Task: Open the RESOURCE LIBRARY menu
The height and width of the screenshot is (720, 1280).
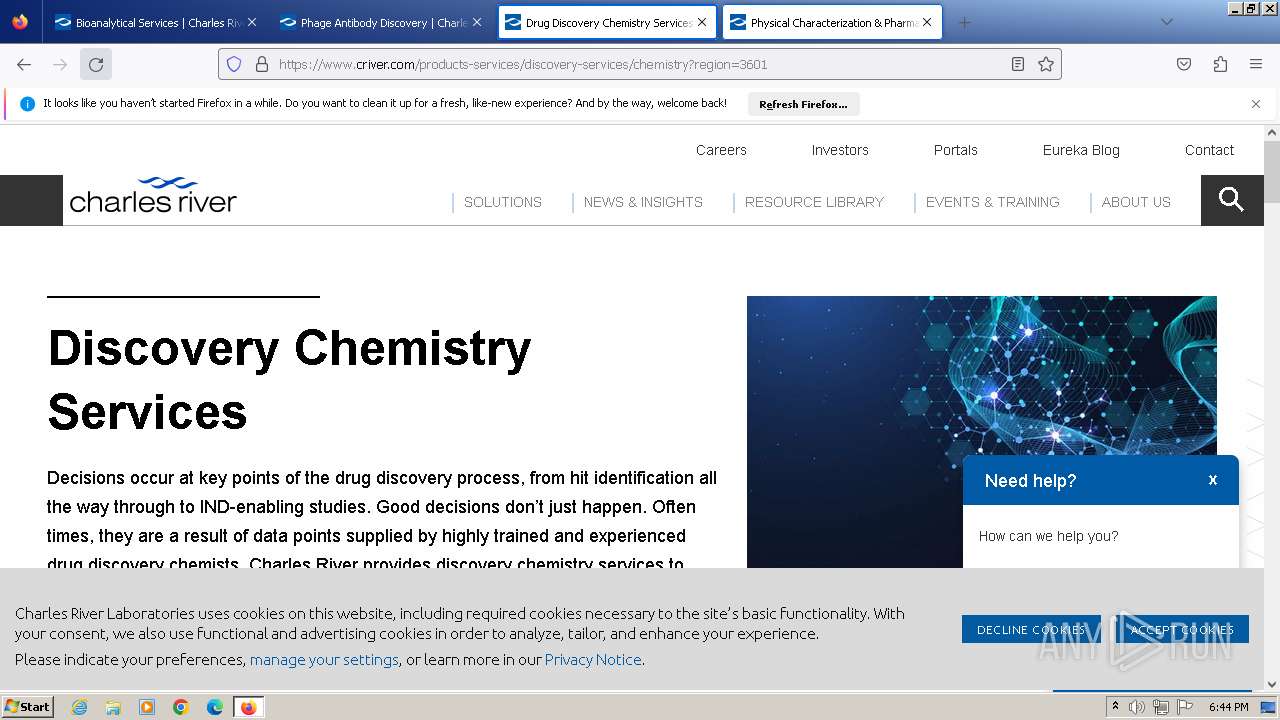Action: pos(814,202)
